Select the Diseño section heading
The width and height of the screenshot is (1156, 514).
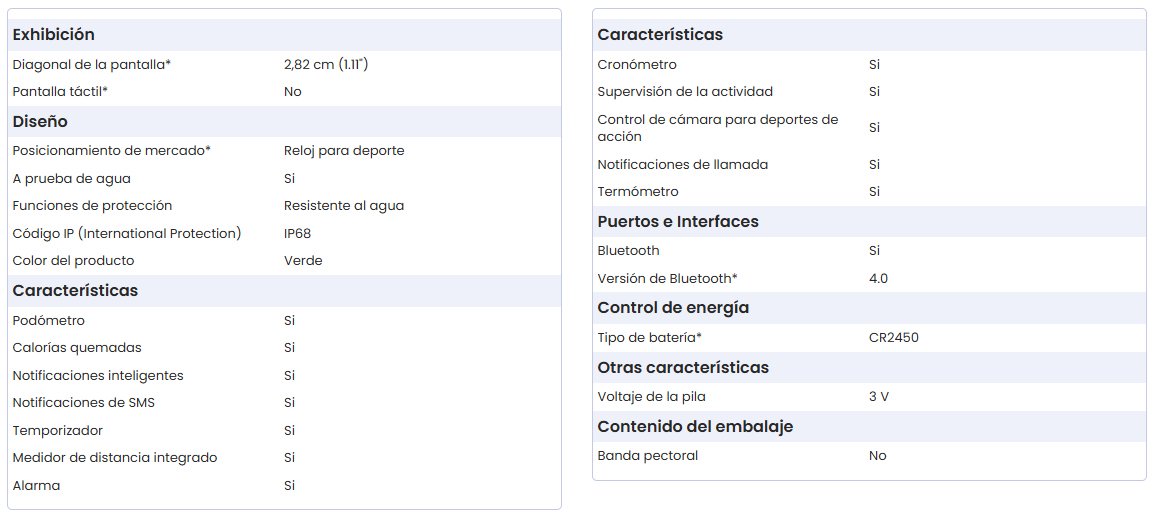[x=40, y=122]
